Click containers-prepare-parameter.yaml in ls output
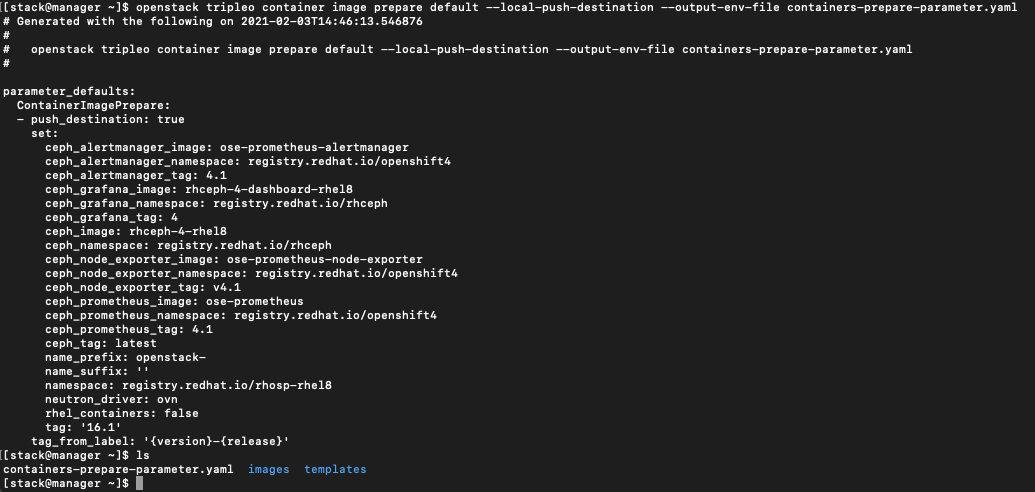Image resolution: width=1035 pixels, height=492 pixels. pyautogui.click(x=118, y=470)
